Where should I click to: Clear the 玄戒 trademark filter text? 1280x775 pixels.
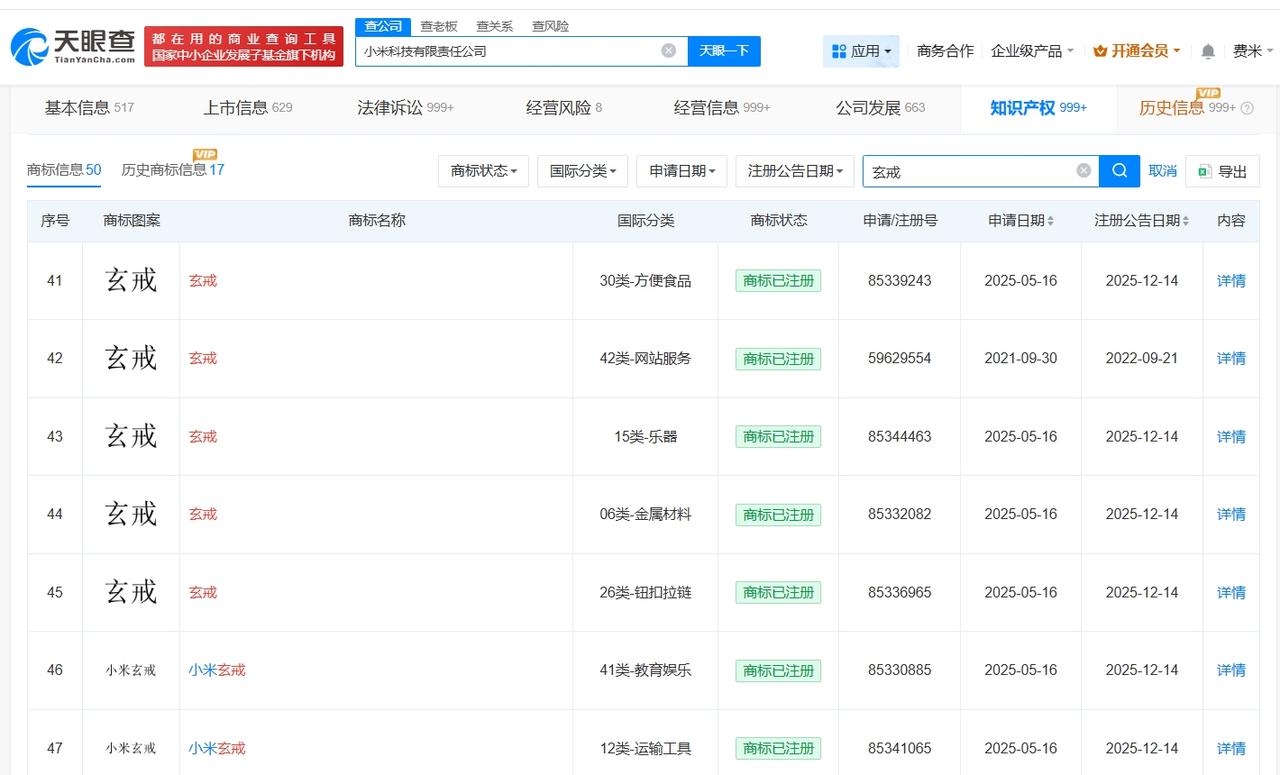click(x=1083, y=171)
